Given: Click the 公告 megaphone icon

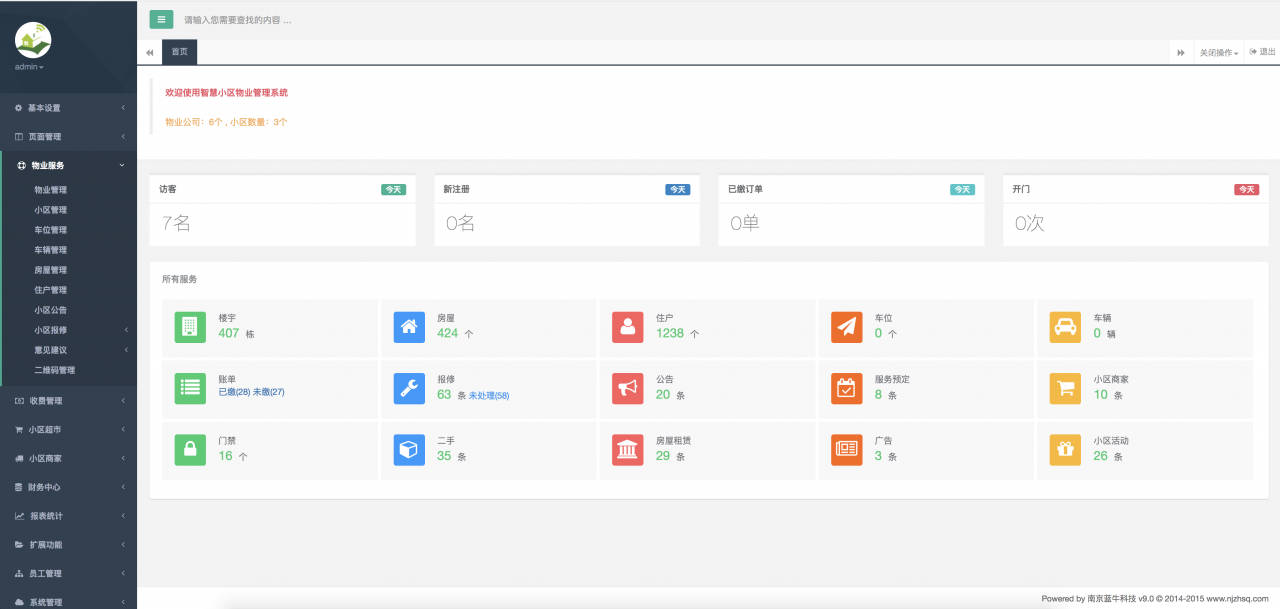Looking at the screenshot, I should tap(628, 389).
